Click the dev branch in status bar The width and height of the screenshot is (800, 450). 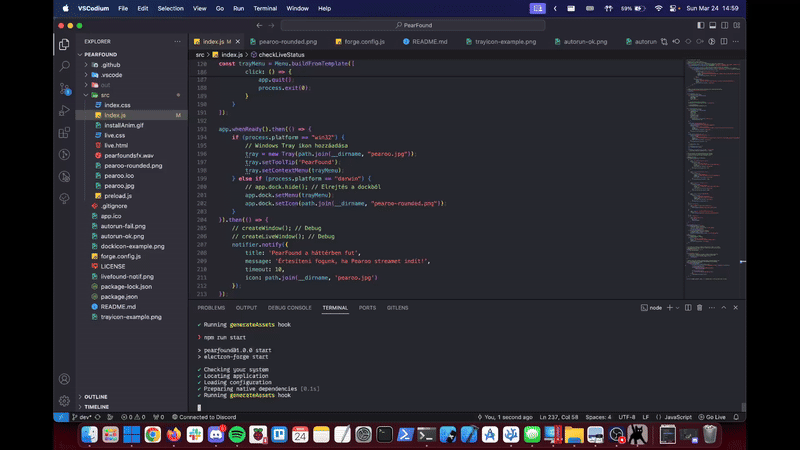(x=82, y=417)
